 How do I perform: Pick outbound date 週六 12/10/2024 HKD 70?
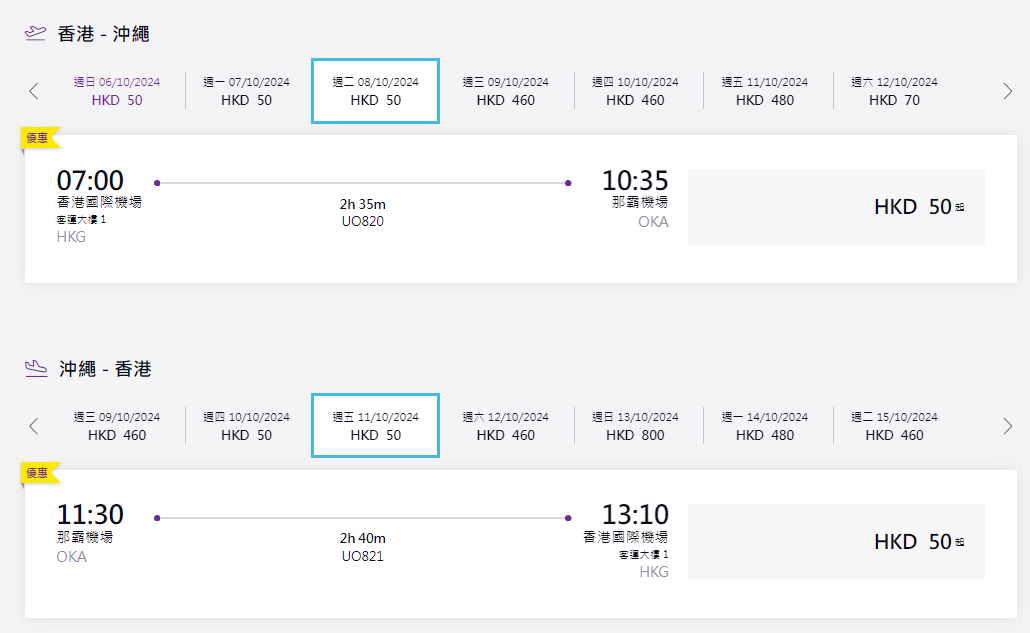tap(894, 91)
